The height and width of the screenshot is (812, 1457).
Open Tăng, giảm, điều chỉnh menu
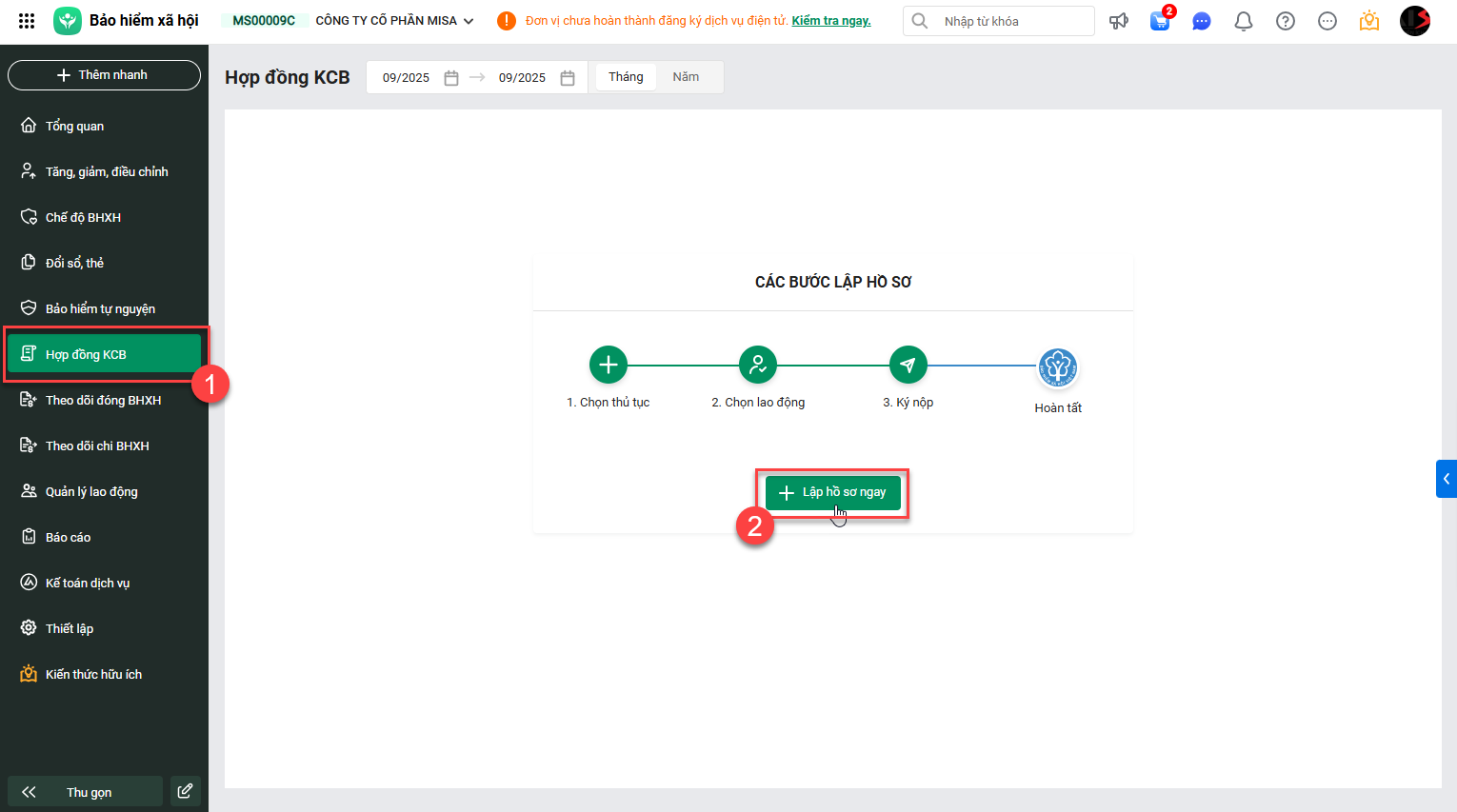tap(105, 171)
